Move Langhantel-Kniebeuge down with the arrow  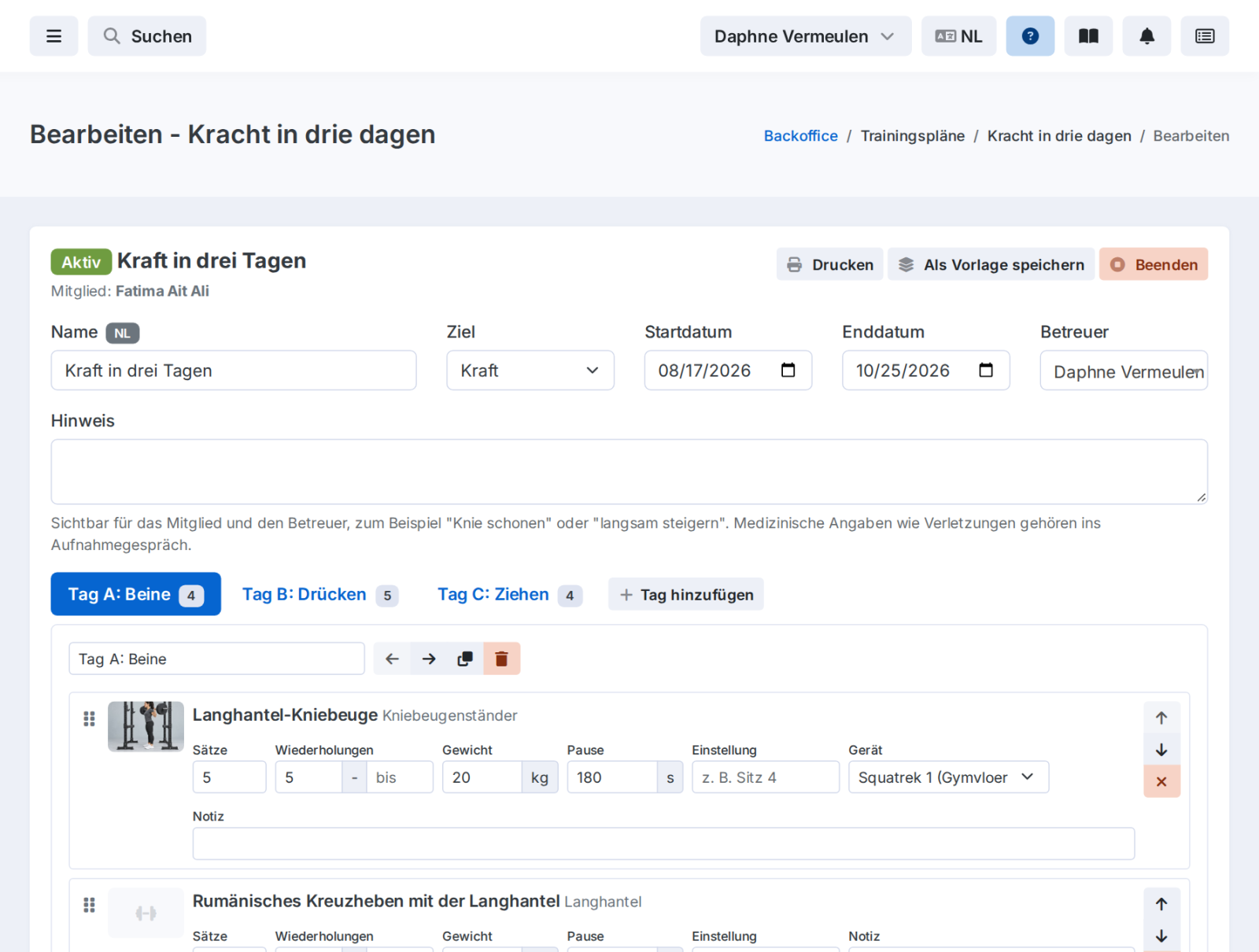pyautogui.click(x=1161, y=750)
